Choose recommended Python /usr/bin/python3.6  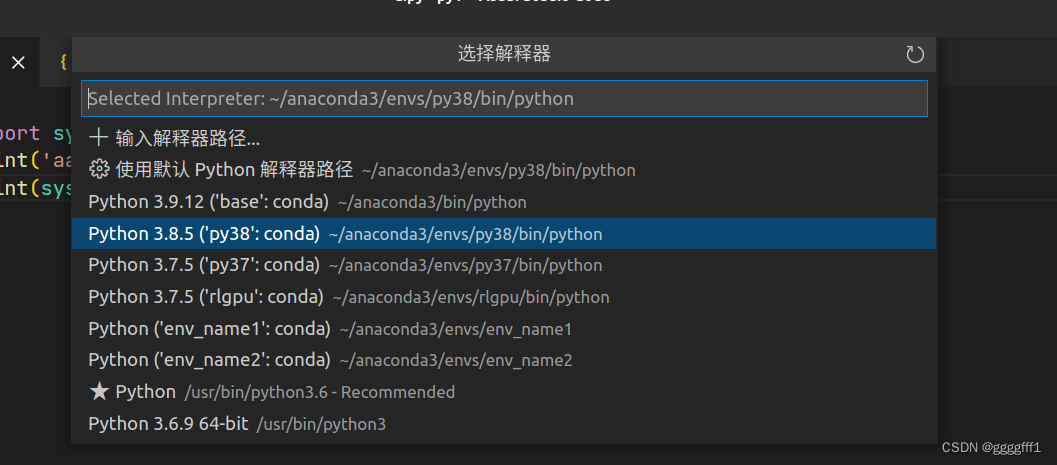pyautogui.click(x=504, y=392)
